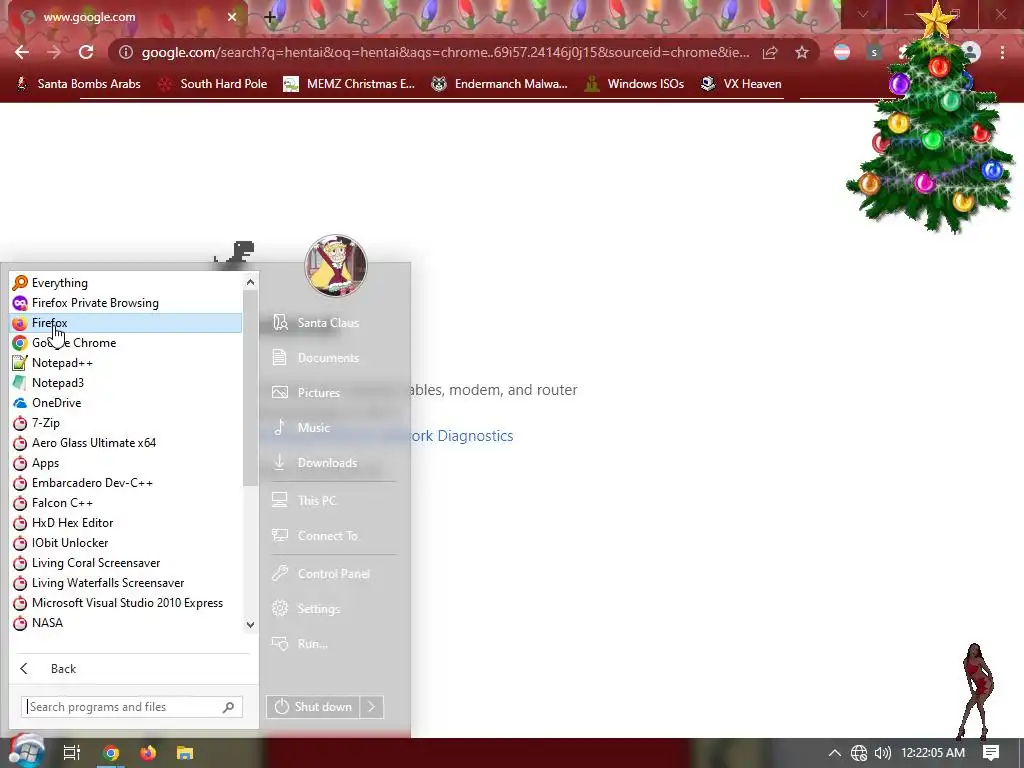Screen dimensions: 1024x768
Task: Open Santa Bombs Arabs bookmark
Action: [78, 84]
